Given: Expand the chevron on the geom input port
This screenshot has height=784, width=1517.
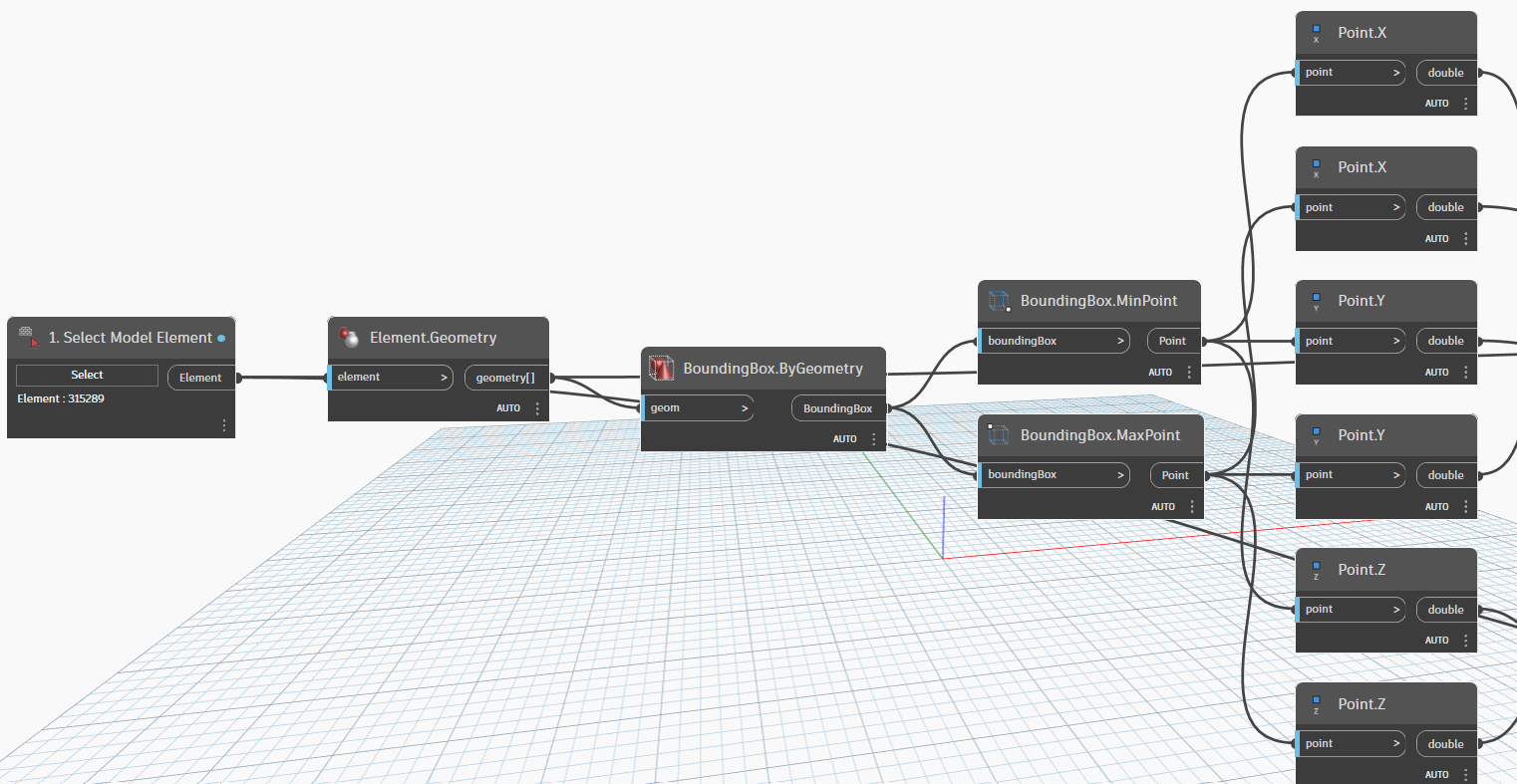Looking at the screenshot, I should tap(744, 408).
